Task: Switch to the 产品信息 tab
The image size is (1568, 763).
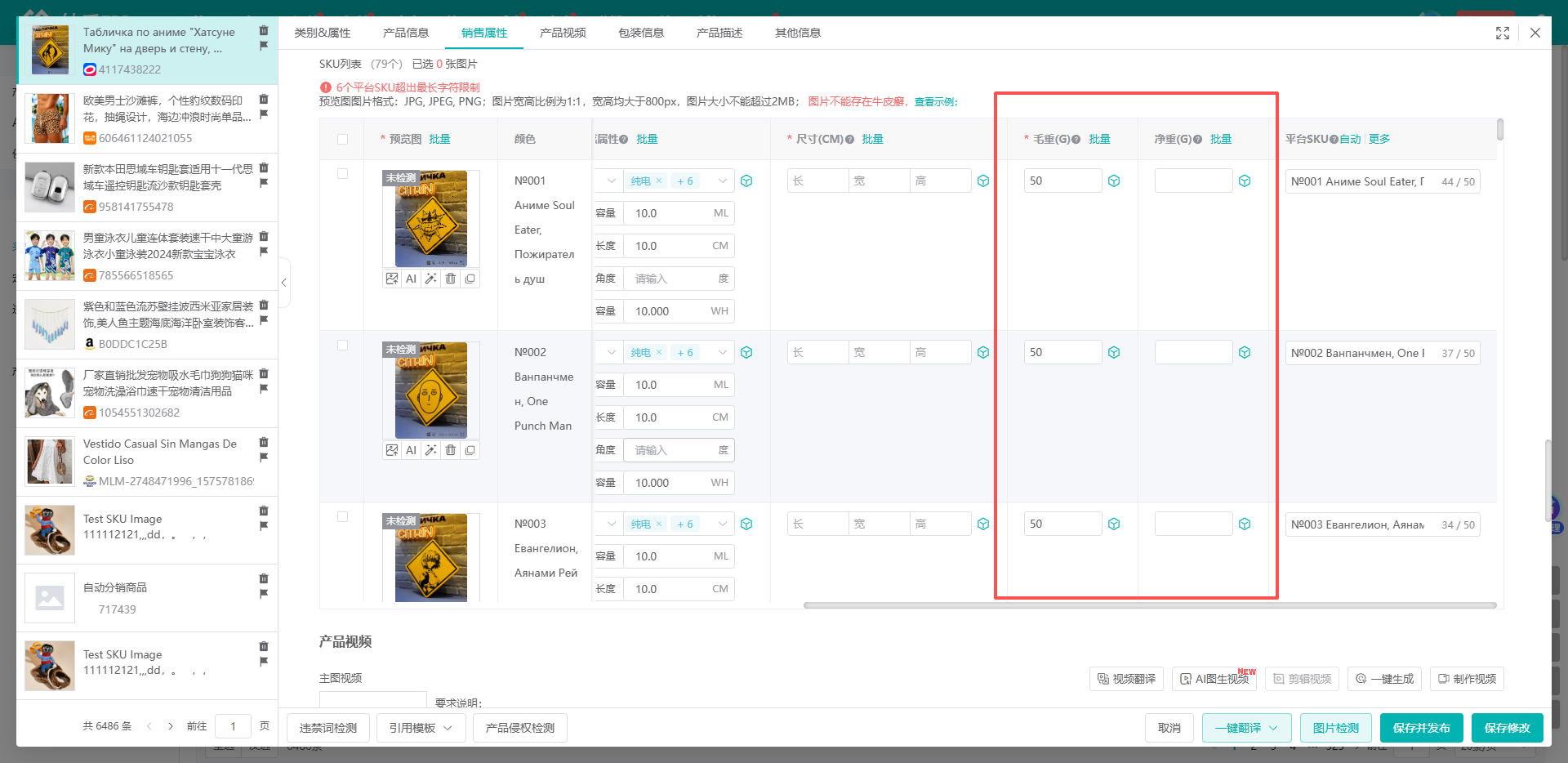Action: (x=406, y=33)
